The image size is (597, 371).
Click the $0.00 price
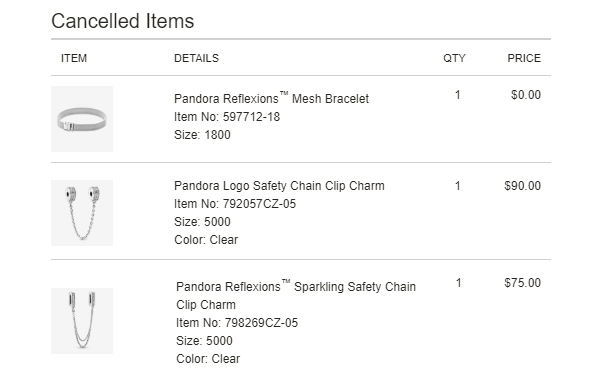click(526, 94)
